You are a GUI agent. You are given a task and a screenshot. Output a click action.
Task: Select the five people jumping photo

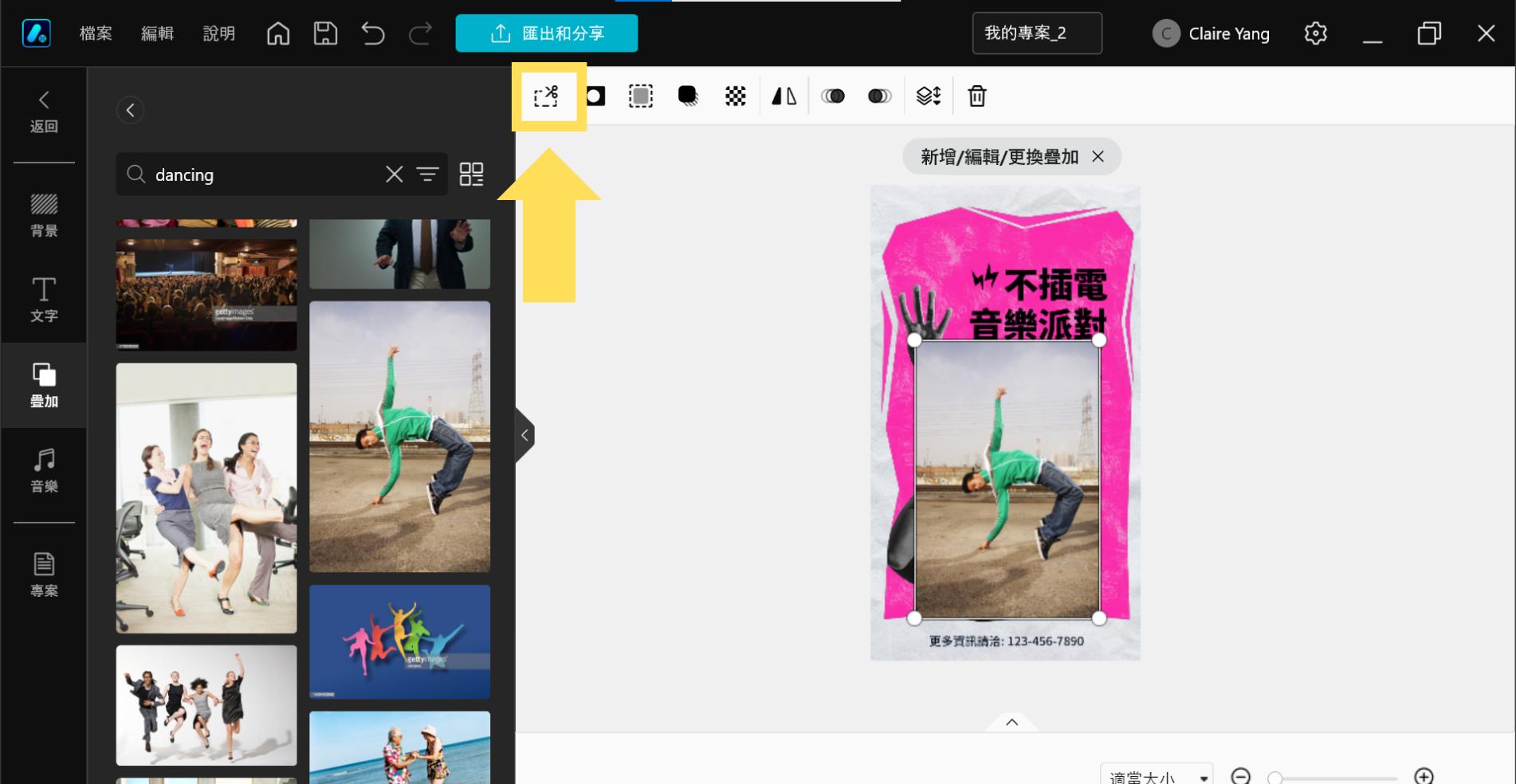click(x=206, y=706)
